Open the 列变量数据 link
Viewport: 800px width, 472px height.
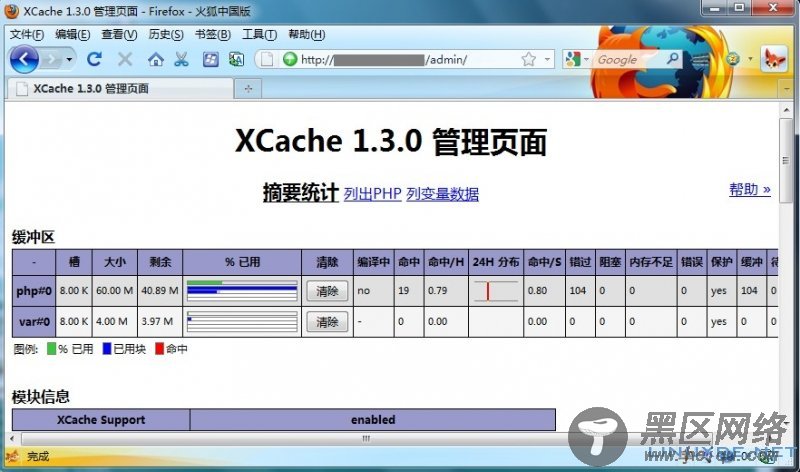pos(442,194)
